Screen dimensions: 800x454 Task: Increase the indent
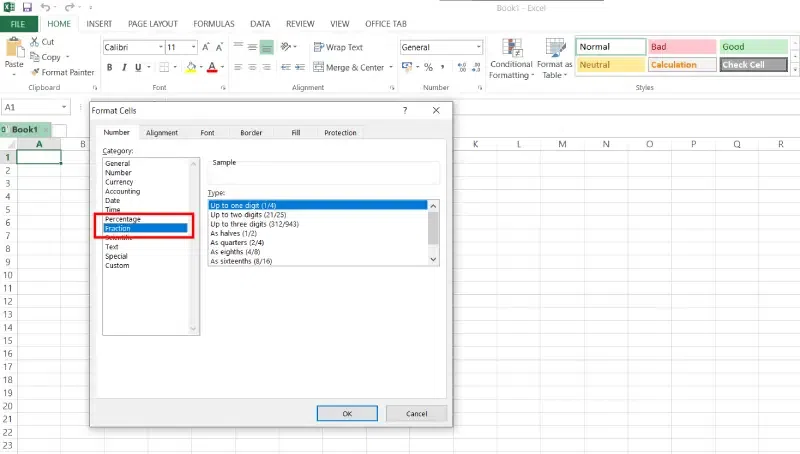300,67
